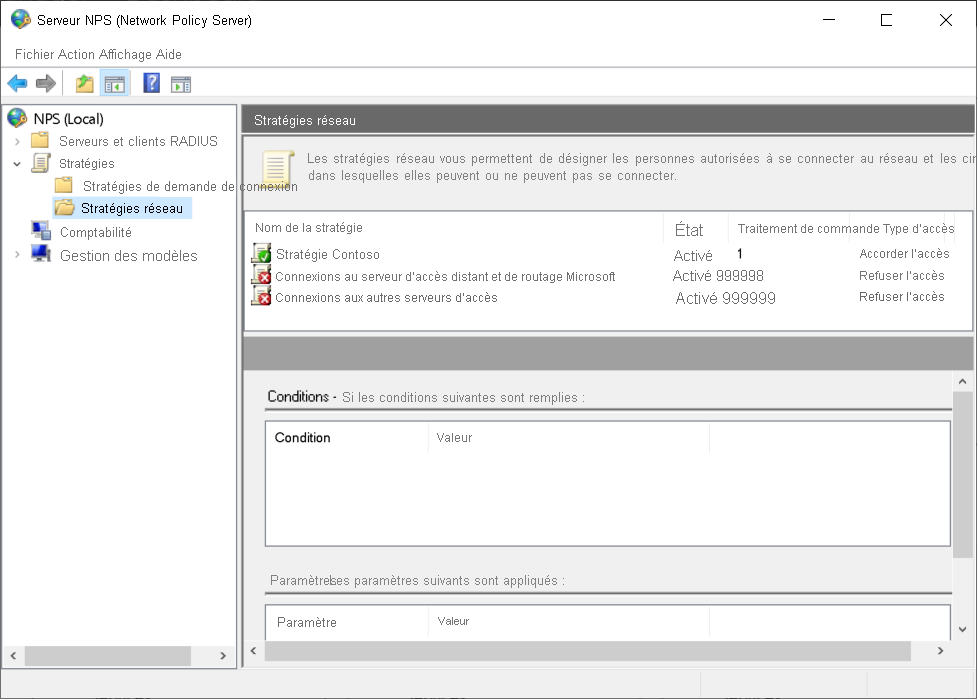Click Accorder l'accès cell for Contoso
This screenshot has width=977, height=699.
point(904,254)
